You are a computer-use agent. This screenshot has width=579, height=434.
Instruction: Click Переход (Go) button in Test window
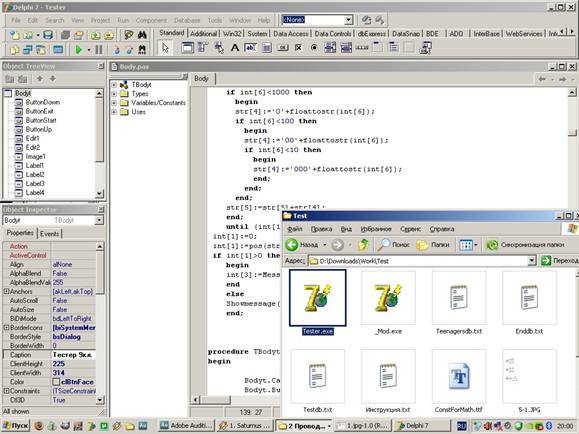click(559, 261)
